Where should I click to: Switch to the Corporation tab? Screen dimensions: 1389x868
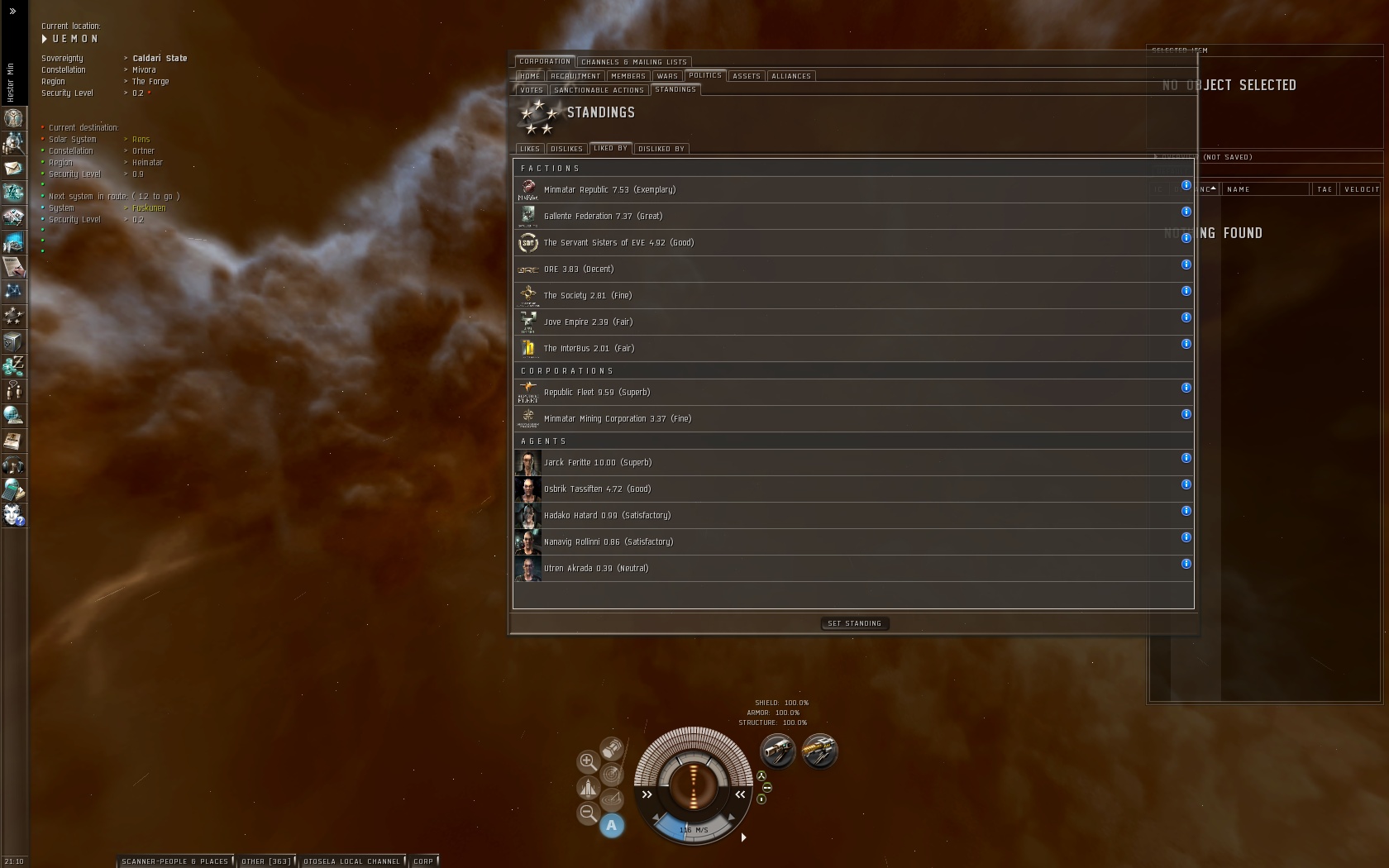pos(545,61)
